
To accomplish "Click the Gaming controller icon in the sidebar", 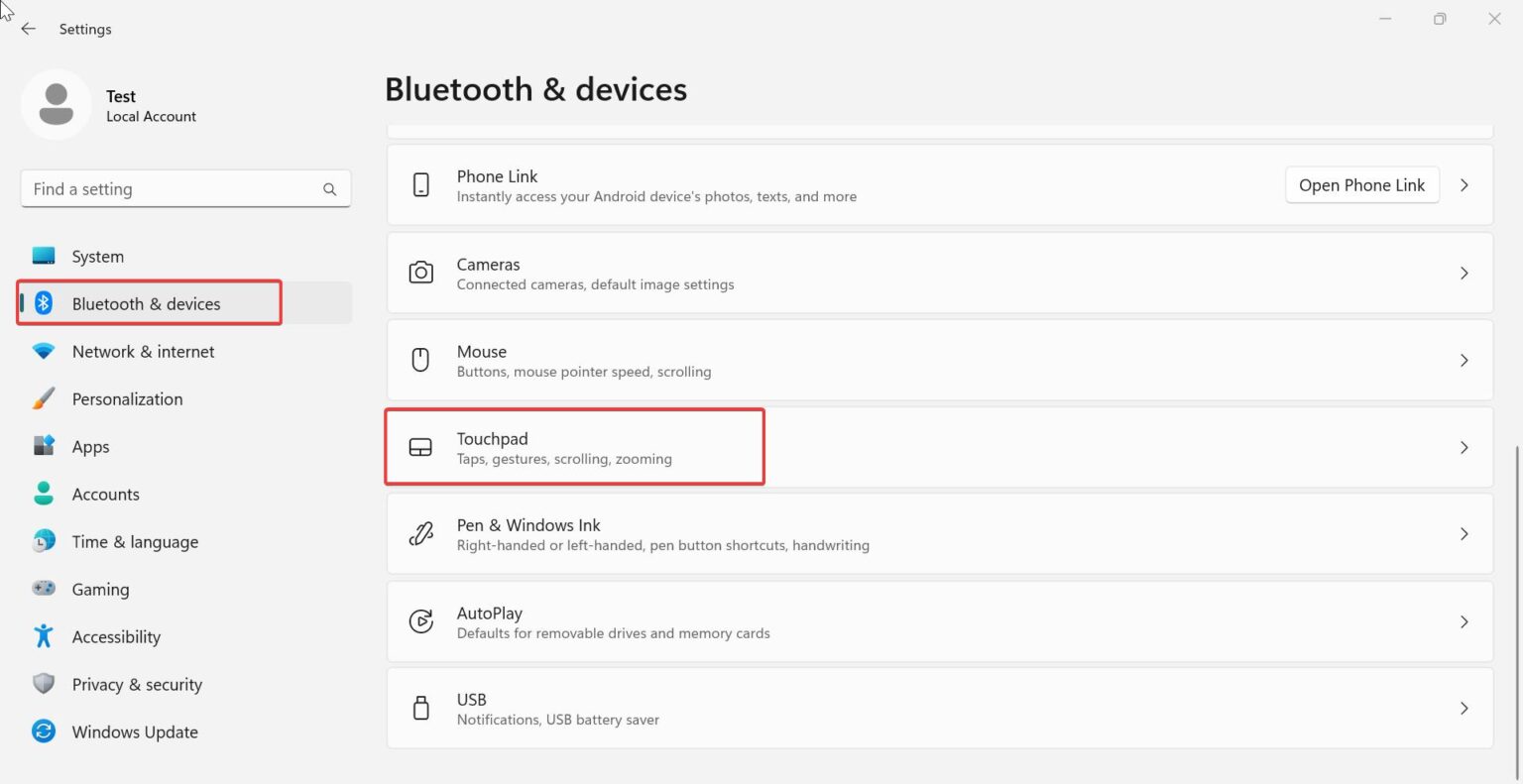I will [x=44, y=589].
